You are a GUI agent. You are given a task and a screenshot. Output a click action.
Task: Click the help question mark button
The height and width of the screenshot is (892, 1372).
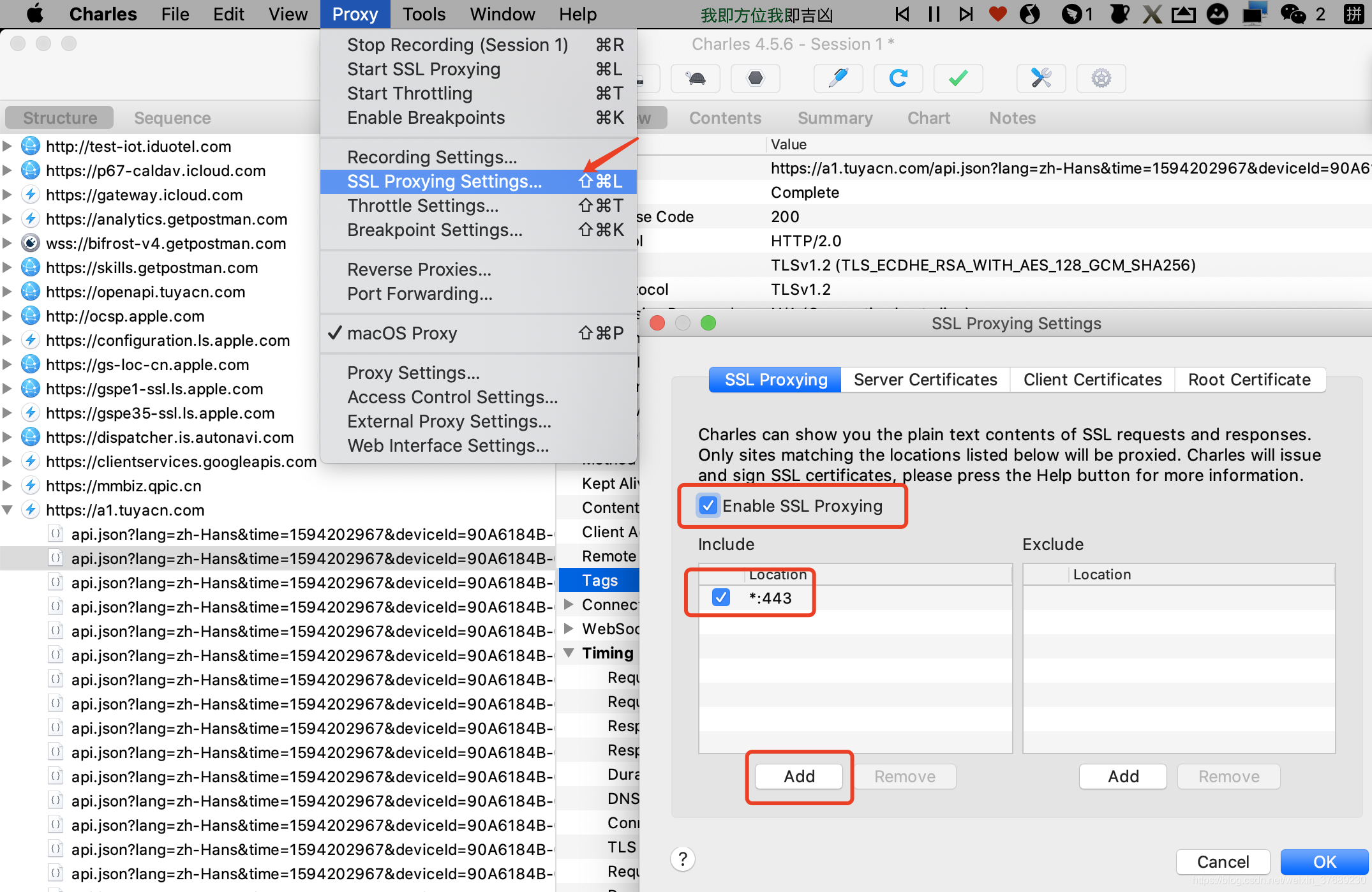[683, 859]
